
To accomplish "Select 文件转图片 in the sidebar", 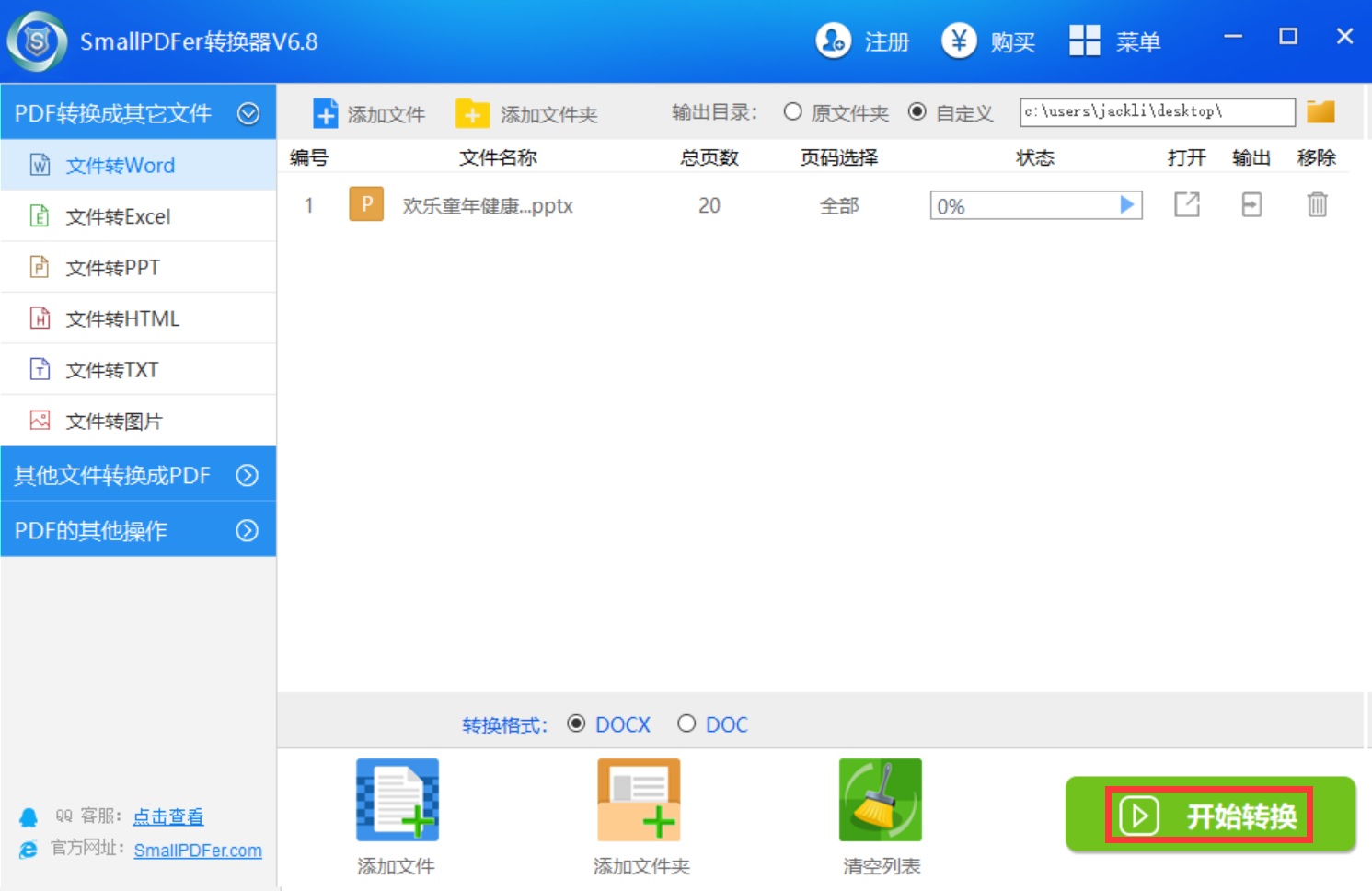I will [138, 421].
